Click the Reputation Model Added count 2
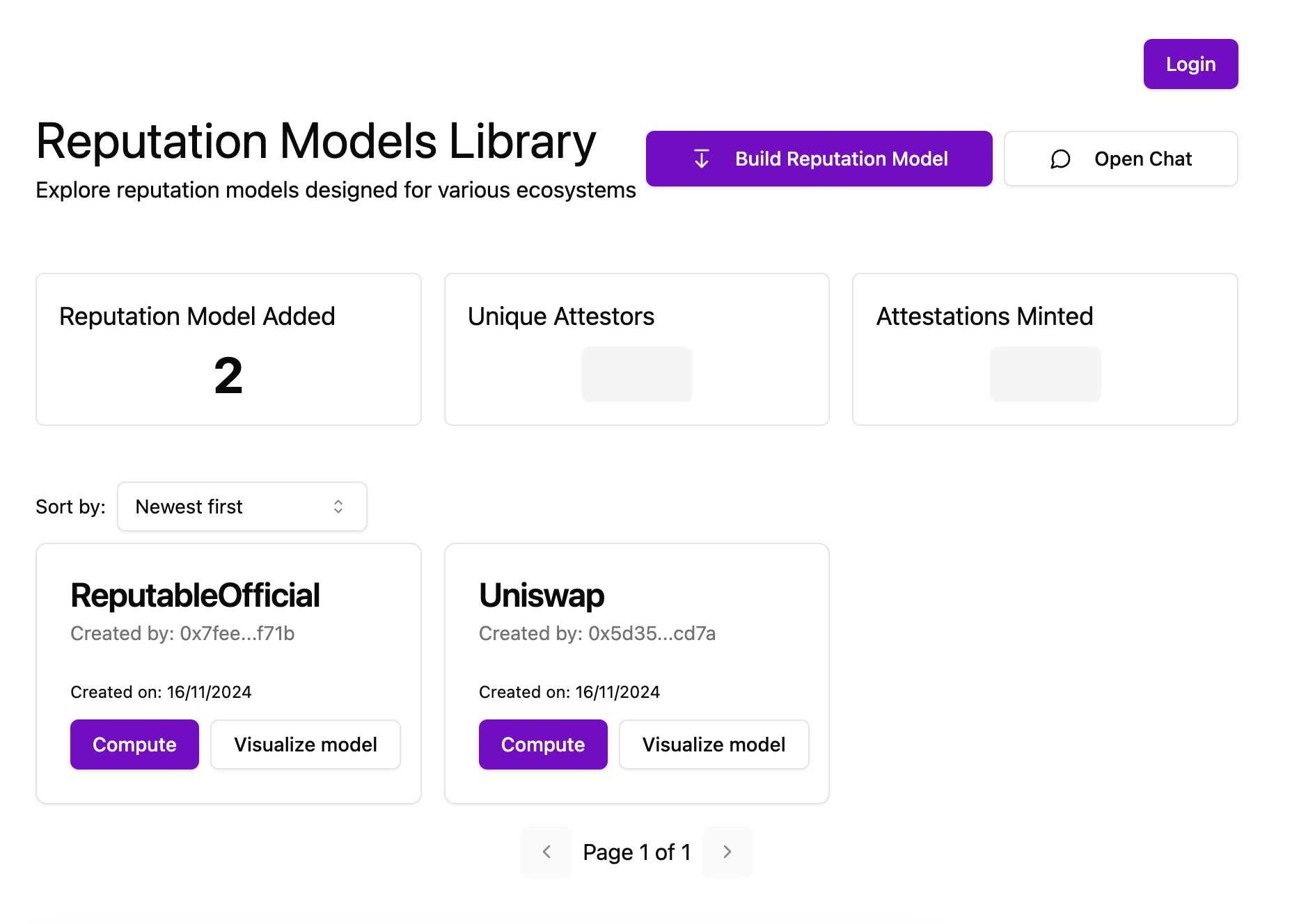This screenshot has width=1299, height=924. pos(228,376)
